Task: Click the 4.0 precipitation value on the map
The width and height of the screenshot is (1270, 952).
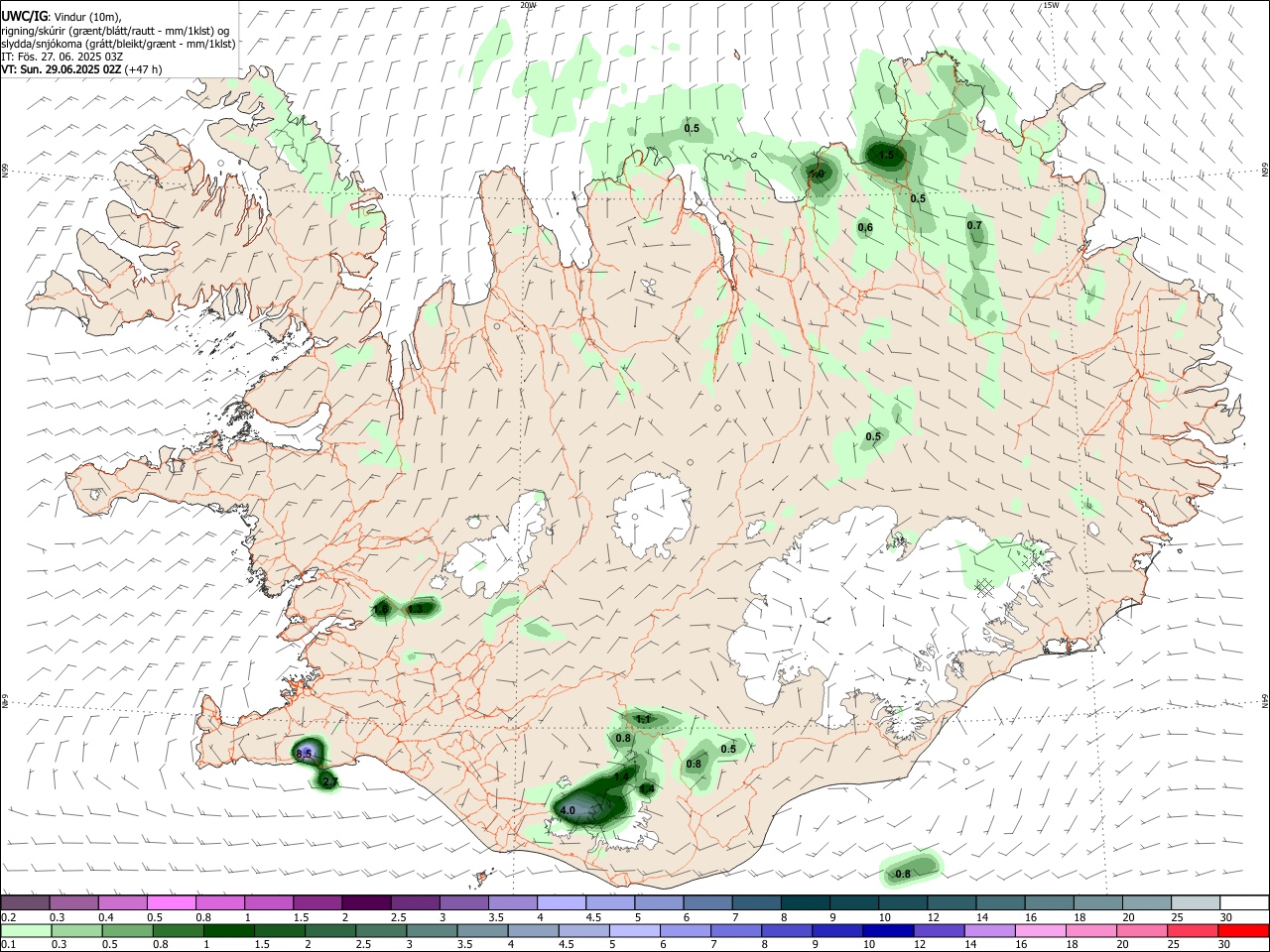Action: point(568,810)
